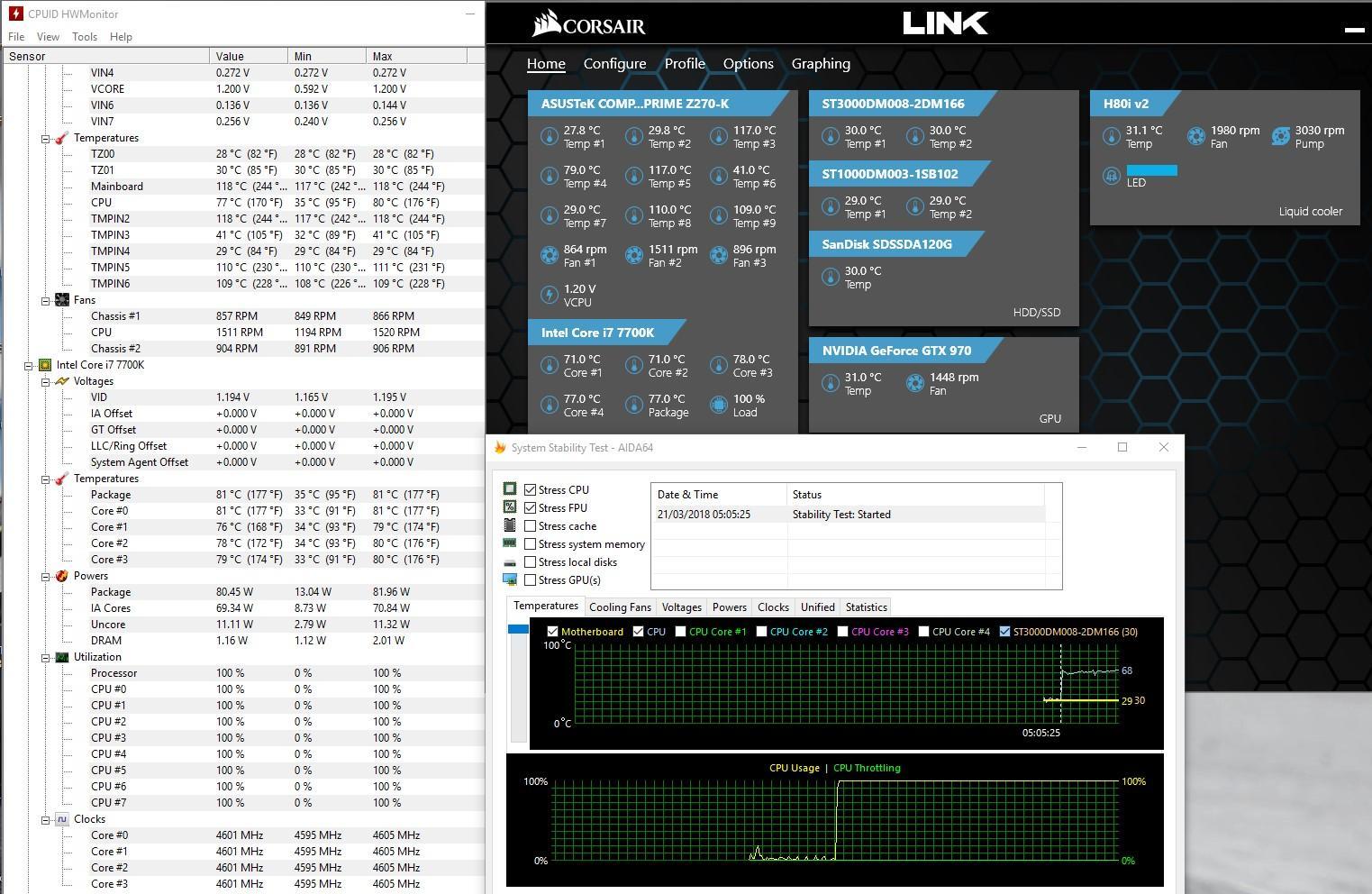This screenshot has height=894, width=1372.
Task: Open the Tools menu in HWMonitor
Action: pos(85,37)
